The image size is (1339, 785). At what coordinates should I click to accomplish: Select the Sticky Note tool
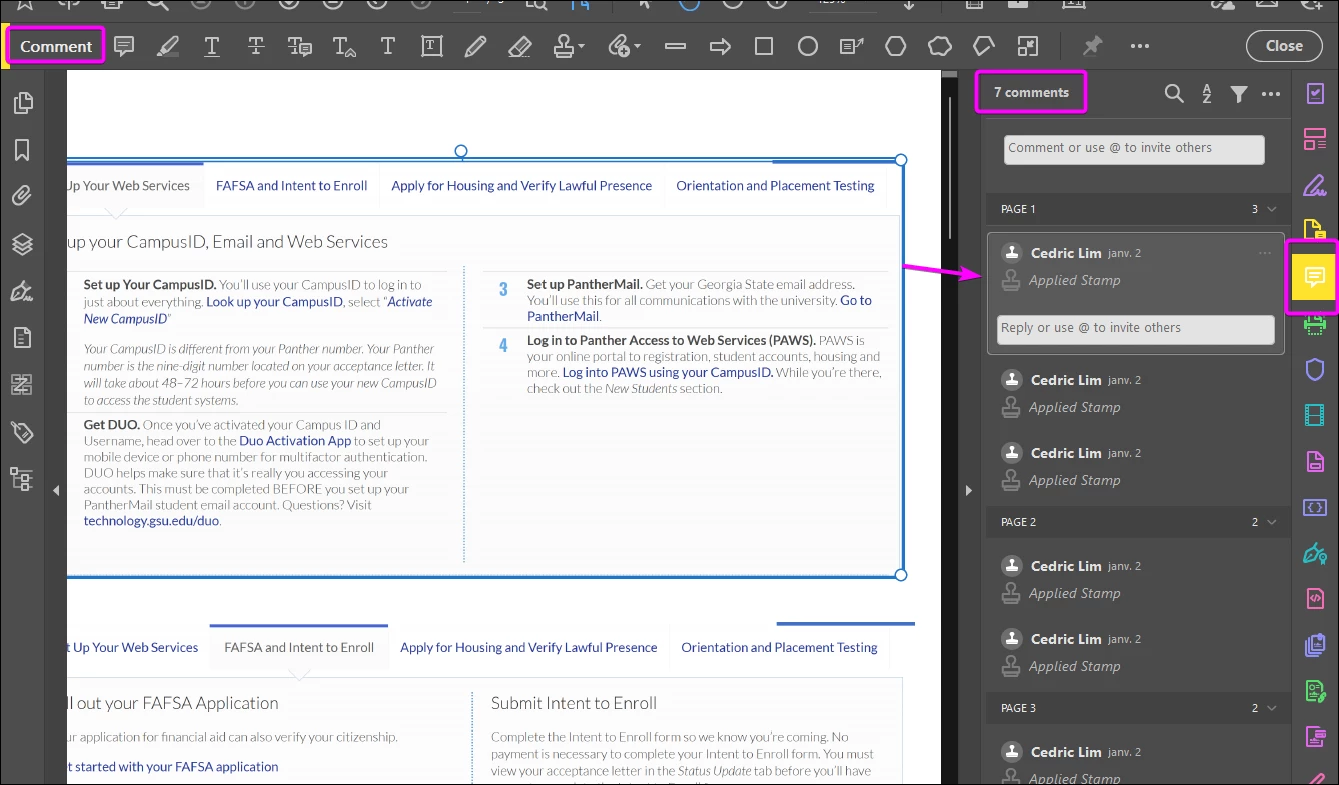click(x=124, y=46)
